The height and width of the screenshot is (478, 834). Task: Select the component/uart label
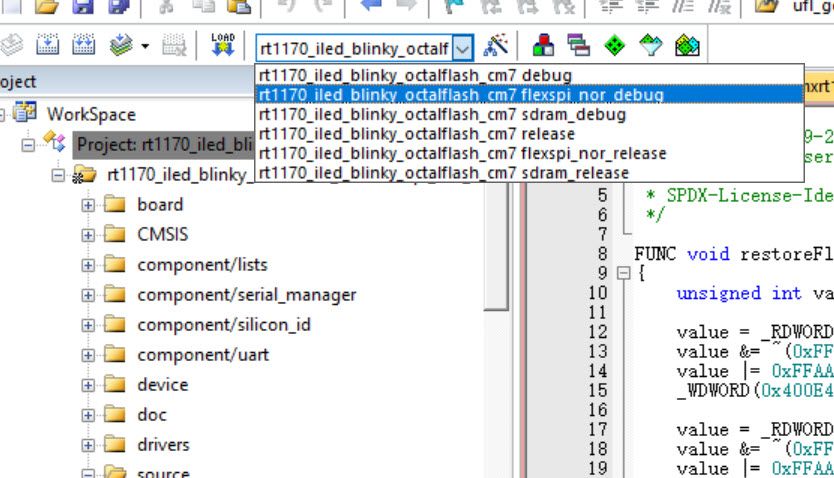click(x=203, y=355)
